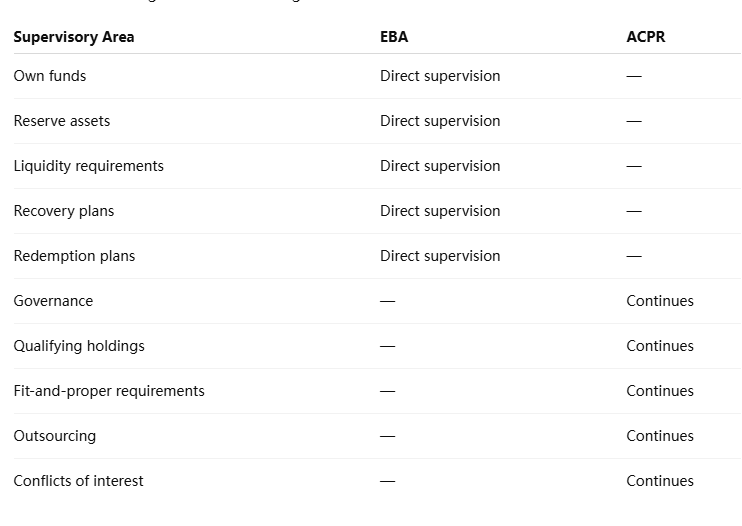
Task: Click the Liquidity requirements cell
Action: [x=88, y=166]
